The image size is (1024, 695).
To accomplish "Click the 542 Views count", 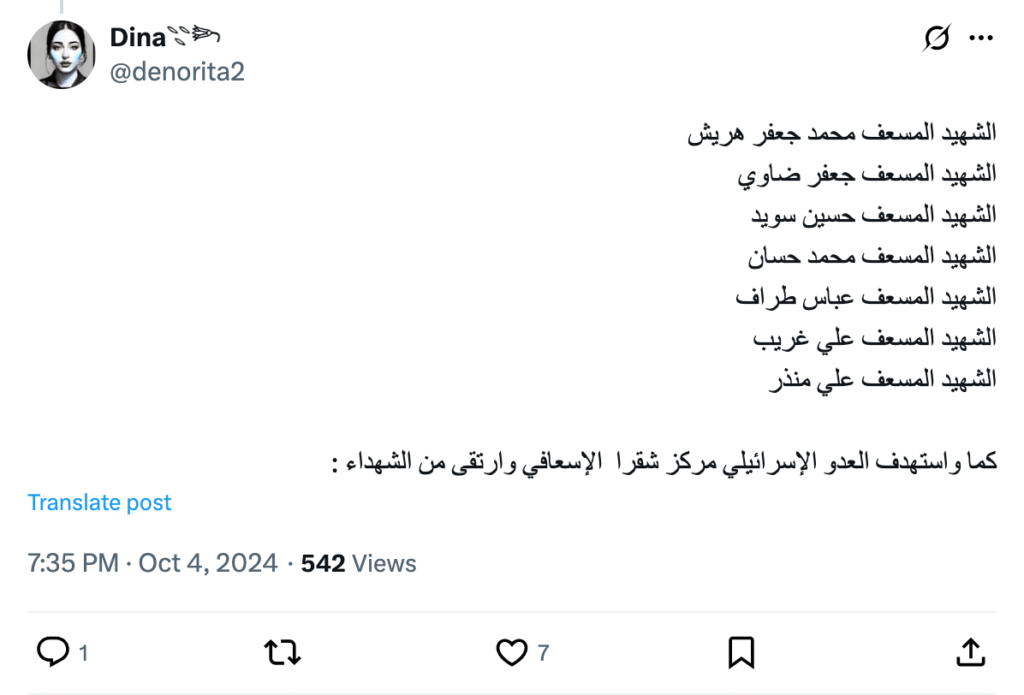I will pyautogui.click(x=358, y=564).
